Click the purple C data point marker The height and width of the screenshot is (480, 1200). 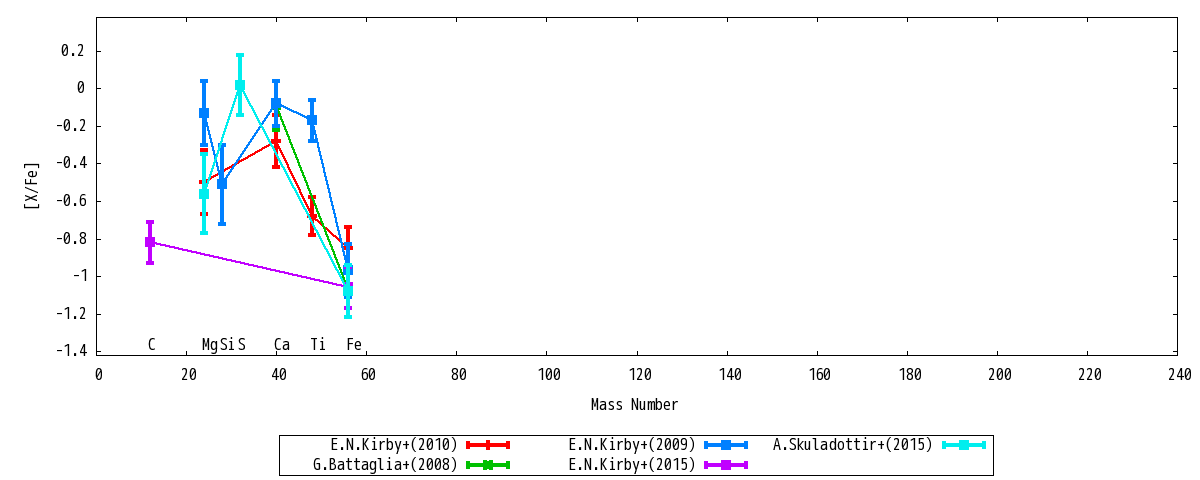click(x=150, y=242)
